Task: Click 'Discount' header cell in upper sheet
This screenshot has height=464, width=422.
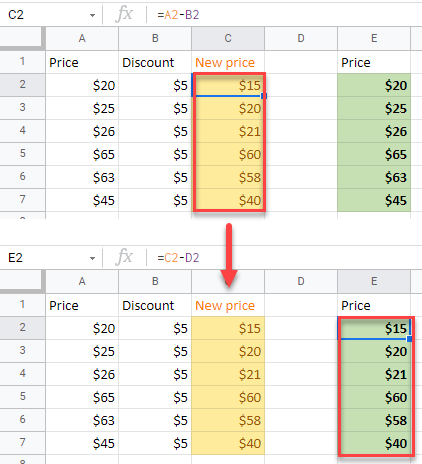Action: click(x=155, y=62)
